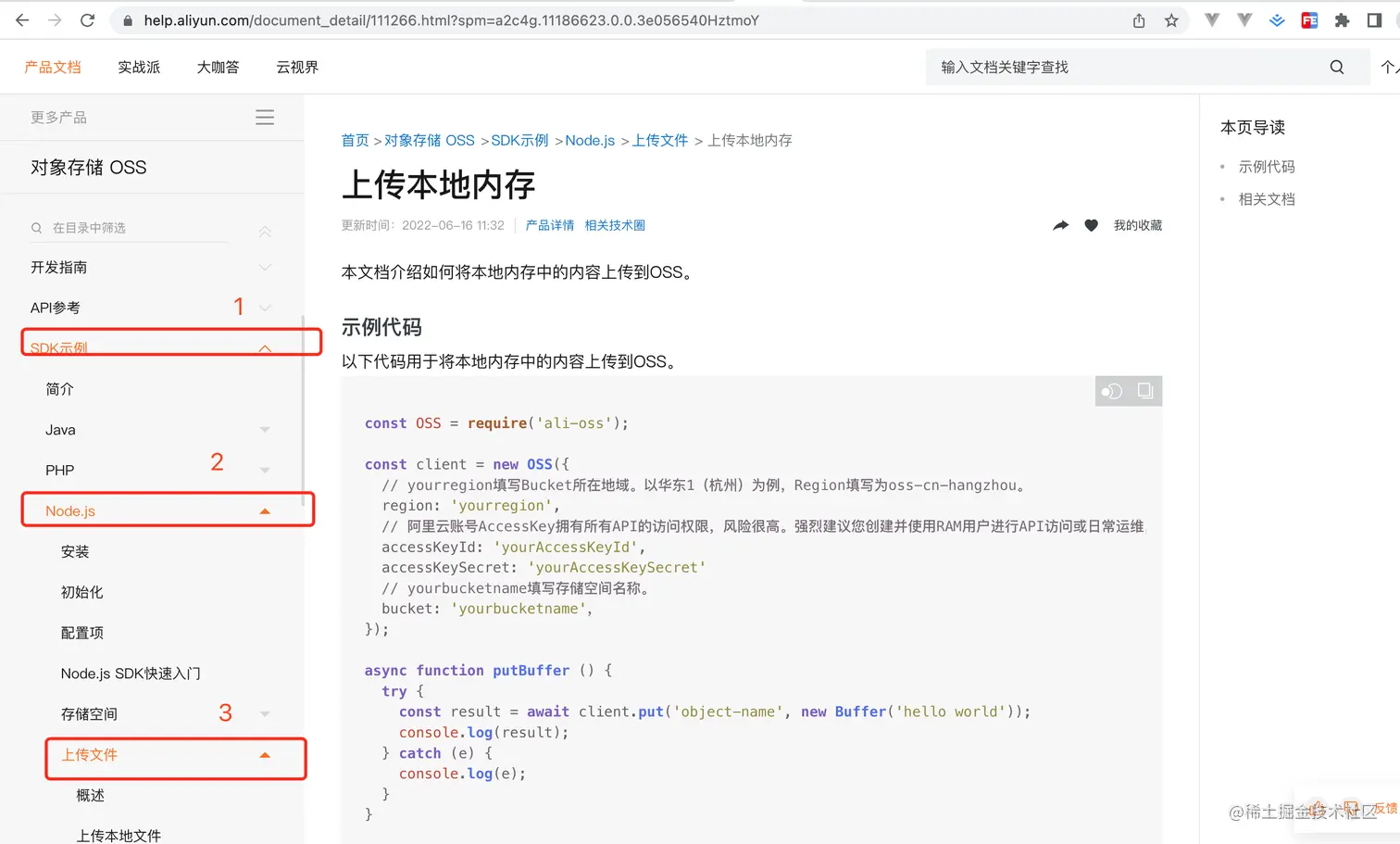Image resolution: width=1400 pixels, height=844 pixels.
Task: Toggle code block dark mode icon
Action: coord(1112,391)
